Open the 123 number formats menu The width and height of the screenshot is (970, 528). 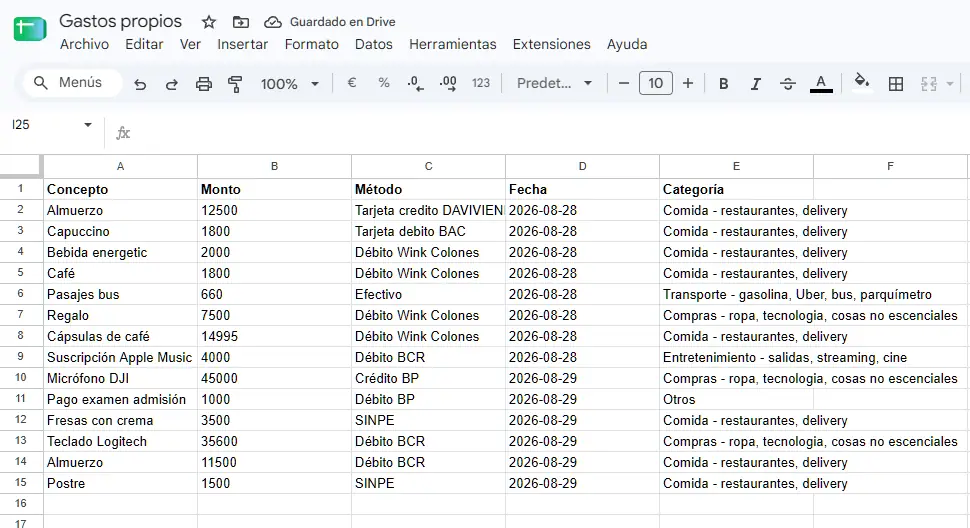pos(481,83)
